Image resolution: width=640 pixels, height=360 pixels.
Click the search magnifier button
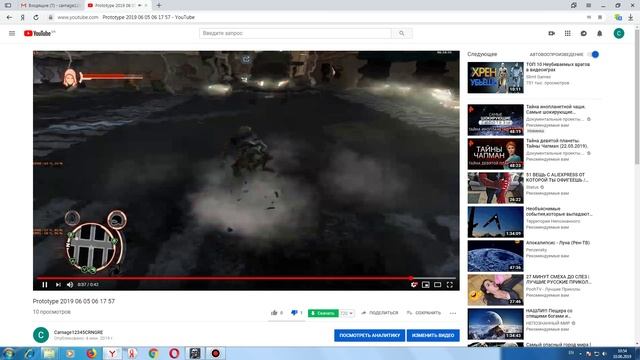tap(402, 33)
